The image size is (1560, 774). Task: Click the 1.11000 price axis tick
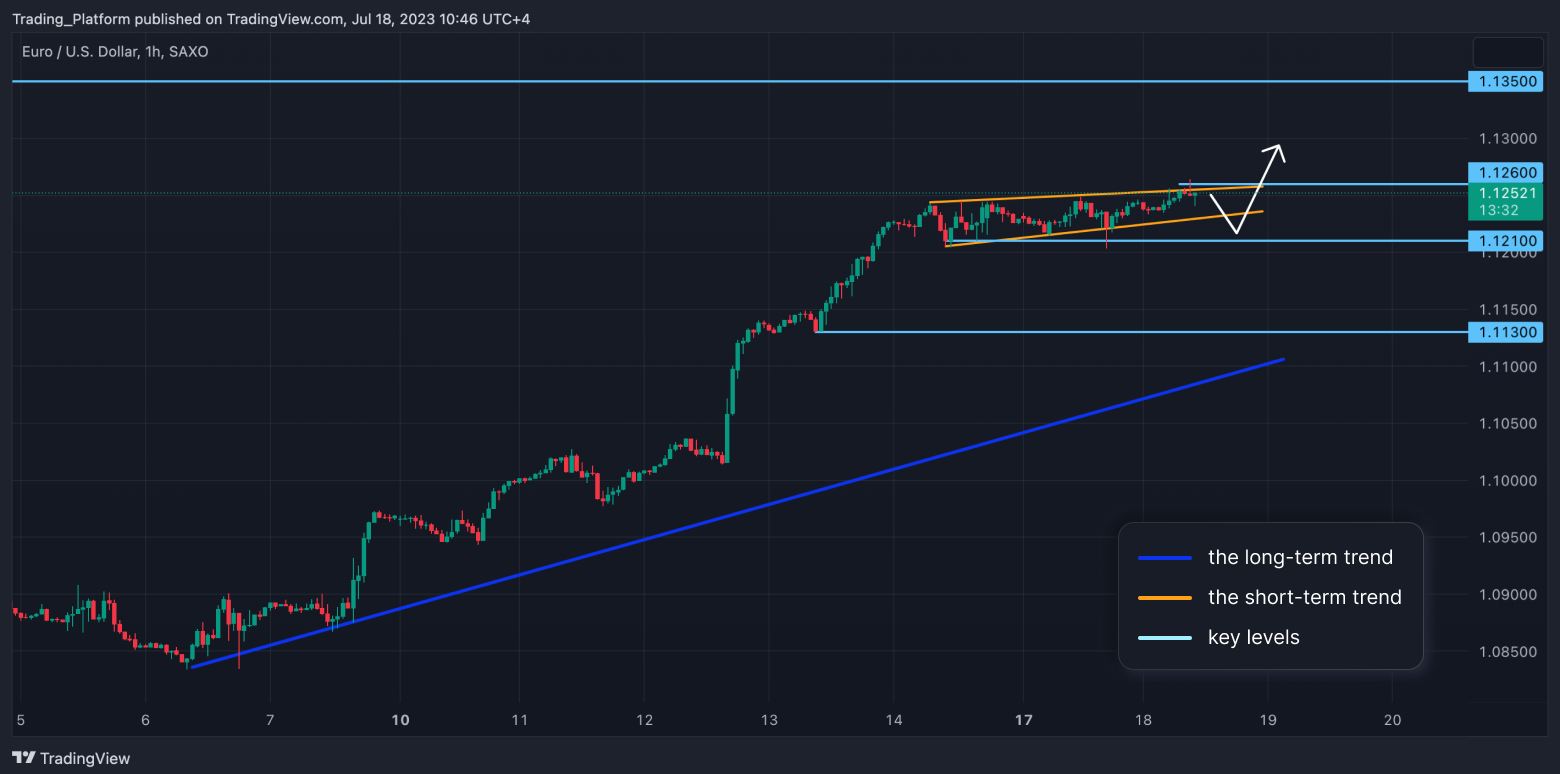click(x=1506, y=367)
